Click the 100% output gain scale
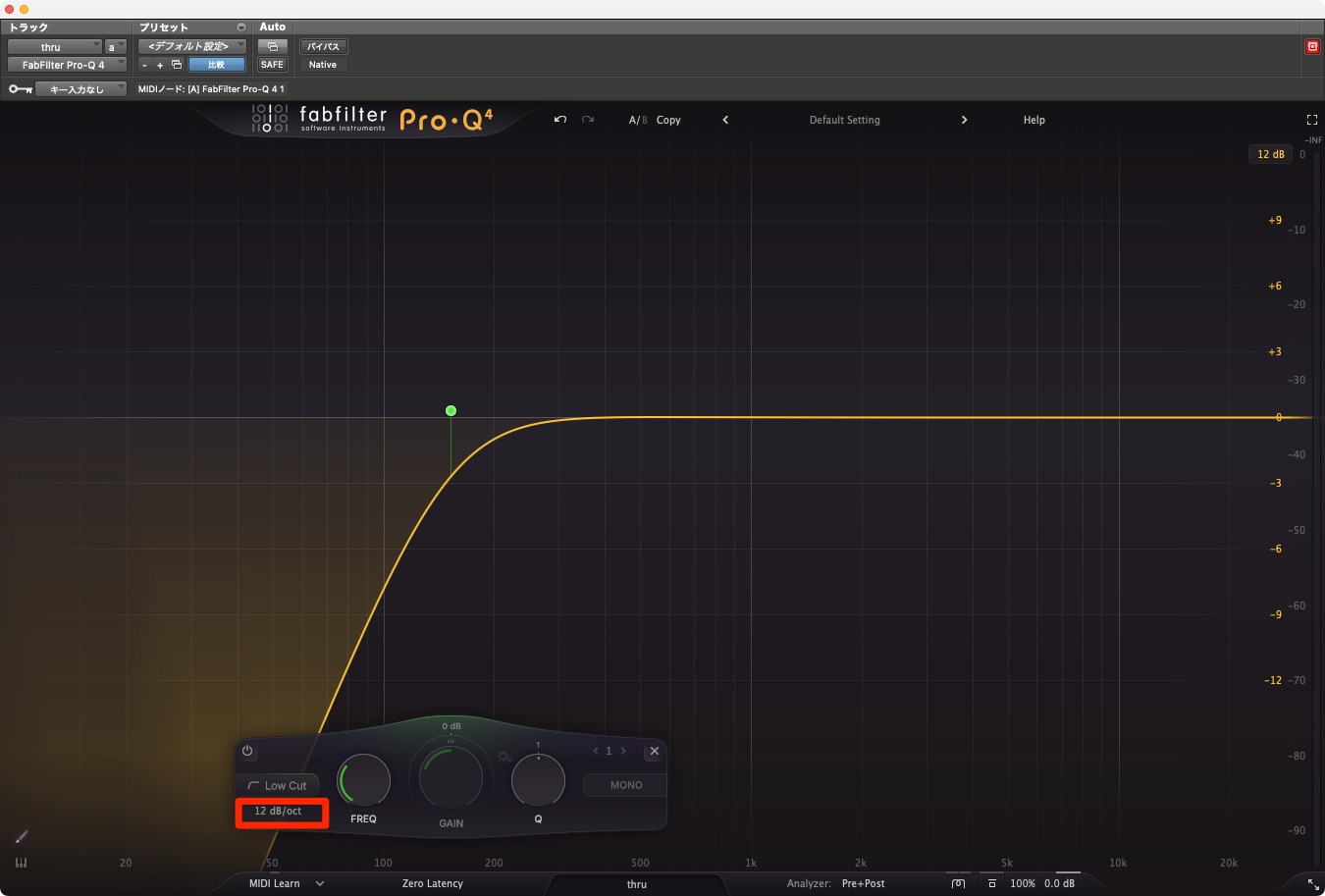This screenshot has height=896, width=1325. (1023, 883)
